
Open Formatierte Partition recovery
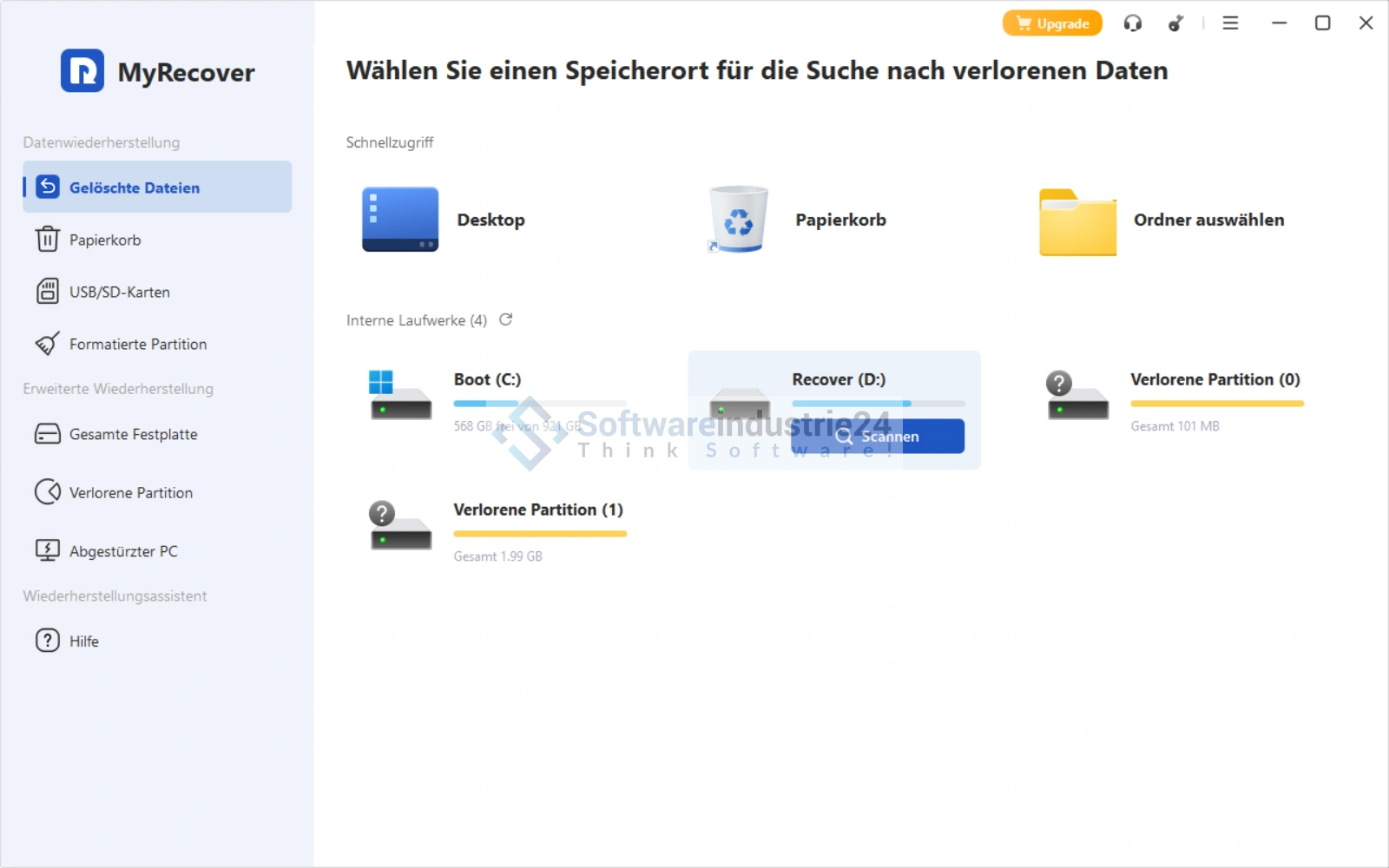click(137, 345)
